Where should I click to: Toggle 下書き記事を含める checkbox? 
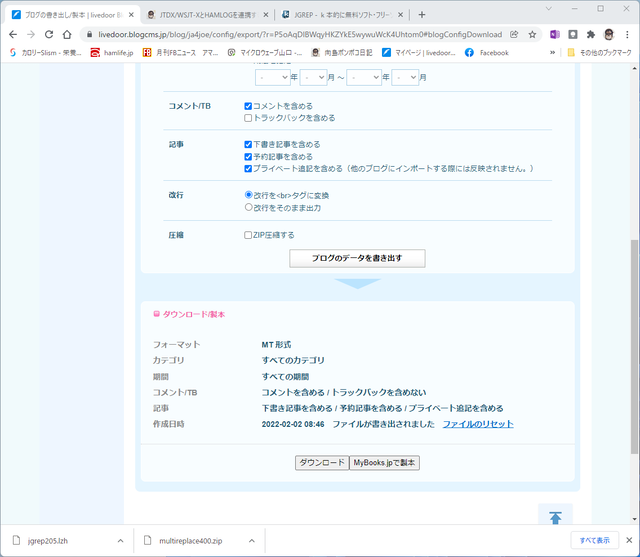coord(248,144)
